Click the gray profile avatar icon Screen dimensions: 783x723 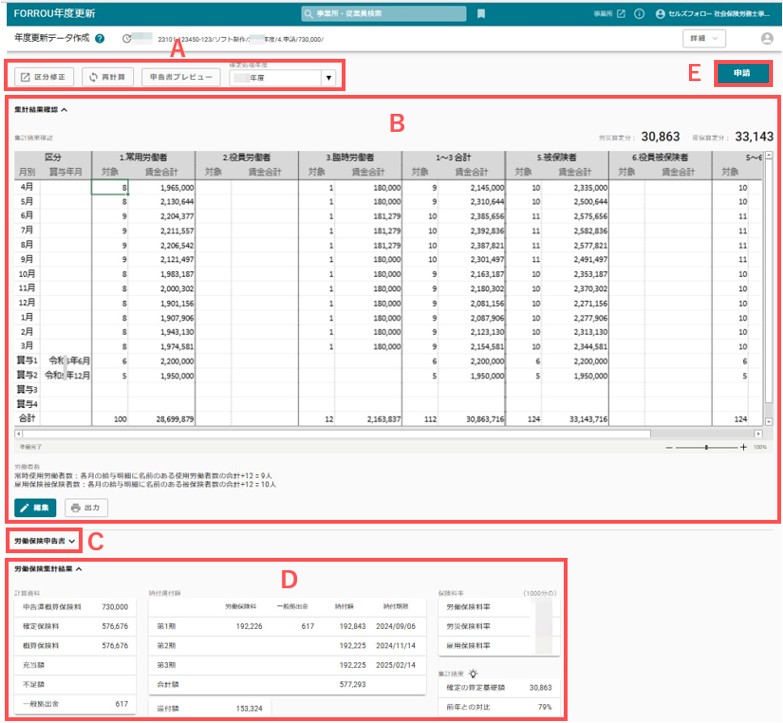pos(767,38)
